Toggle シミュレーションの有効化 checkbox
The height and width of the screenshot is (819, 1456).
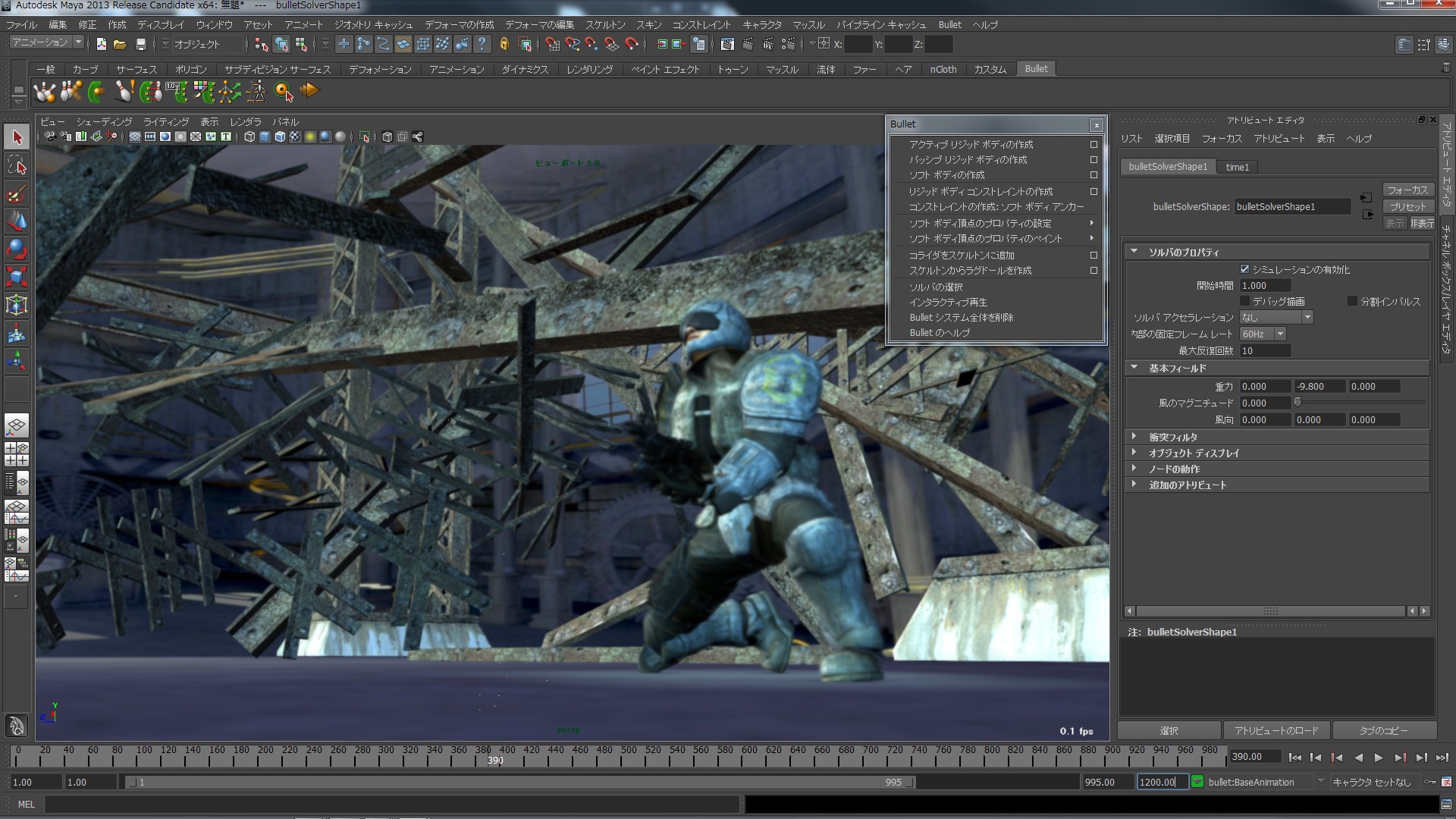coord(1244,269)
